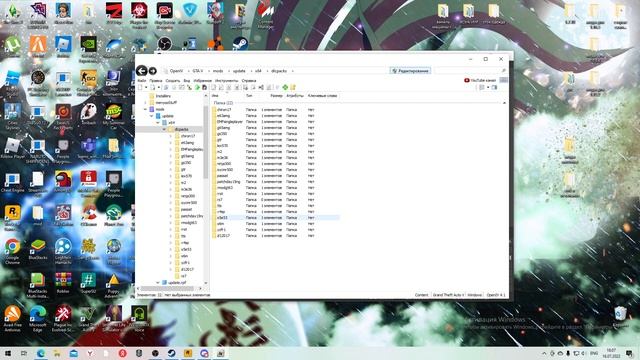Click the OpenIV 4.1 status bar label
Image resolution: width=640 pixels, height=360 pixels.
[x=496, y=295]
